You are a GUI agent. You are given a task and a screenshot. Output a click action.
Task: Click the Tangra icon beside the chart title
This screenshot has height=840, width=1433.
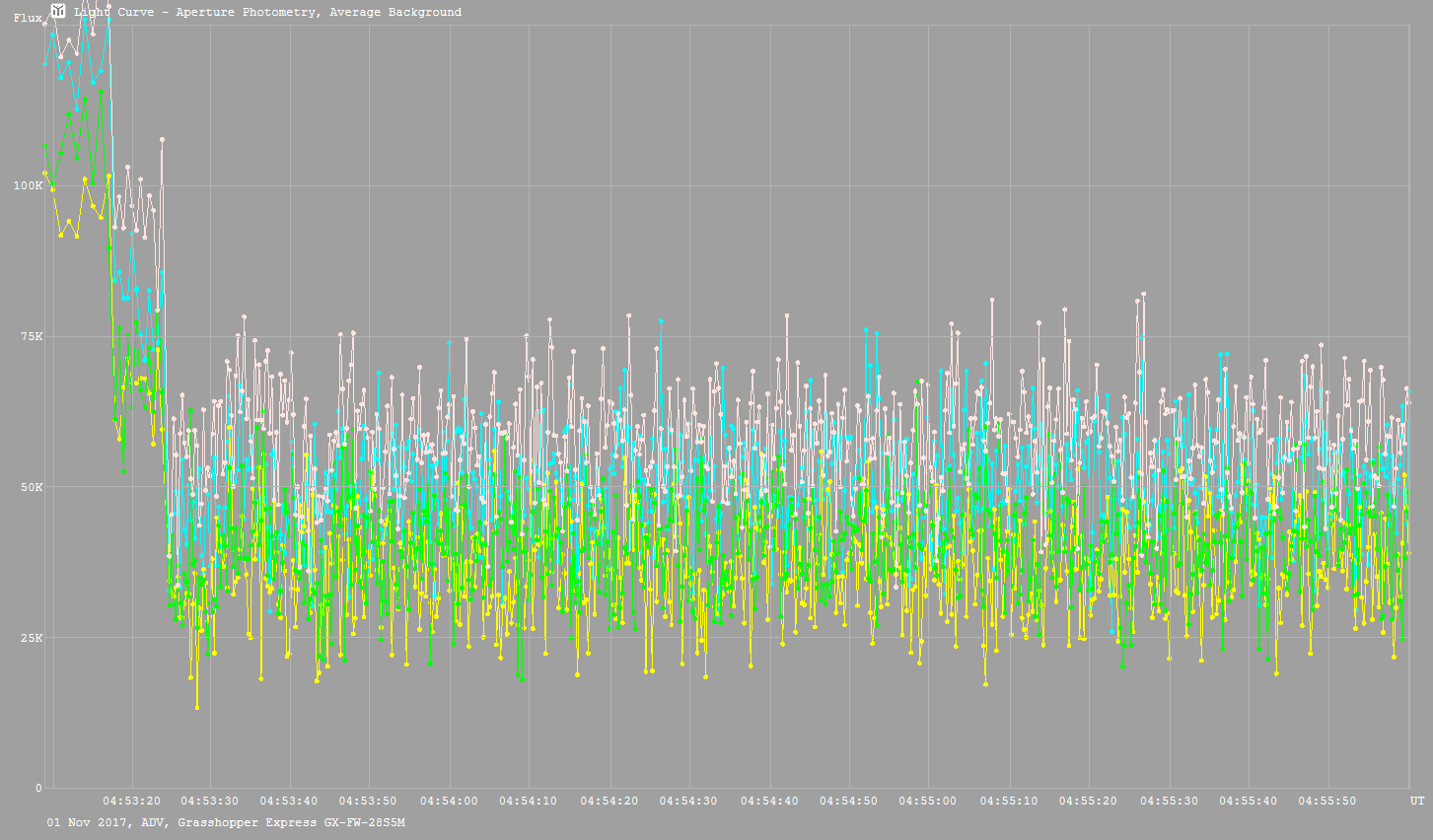(58, 11)
